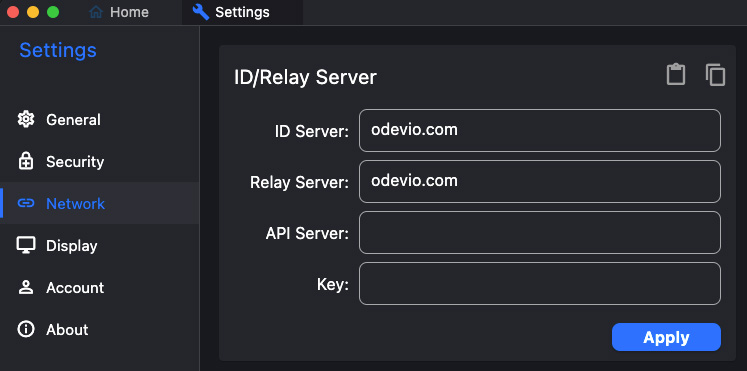The height and width of the screenshot is (371, 747).
Task: Click the Security lock icon
Action: coord(26,161)
